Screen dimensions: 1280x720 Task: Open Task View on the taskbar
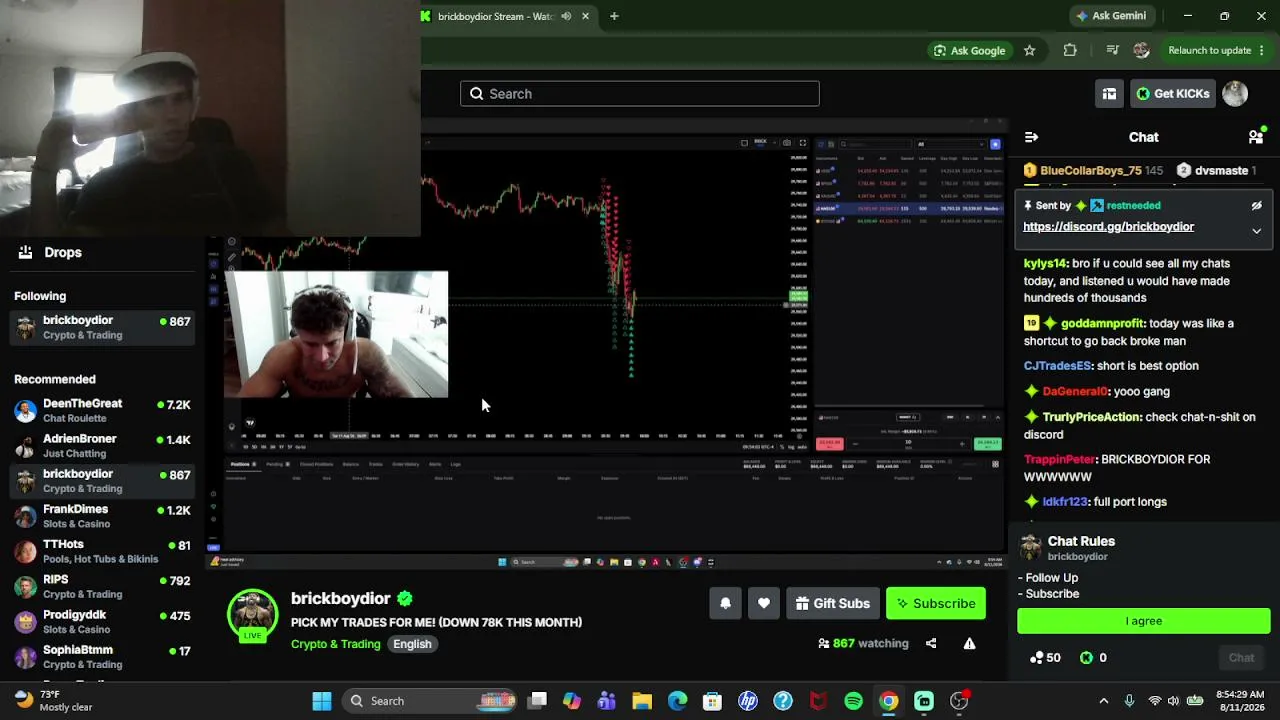(538, 701)
